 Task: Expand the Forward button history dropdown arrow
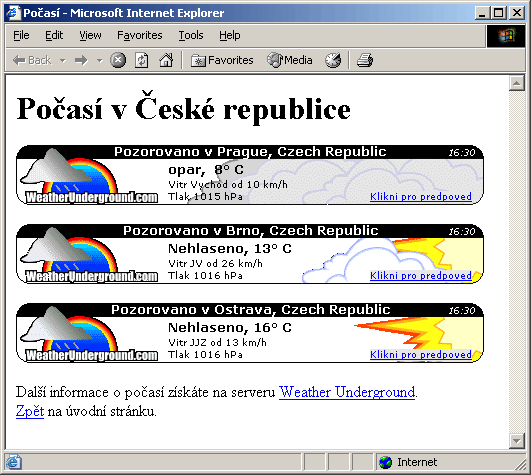click(x=99, y=61)
